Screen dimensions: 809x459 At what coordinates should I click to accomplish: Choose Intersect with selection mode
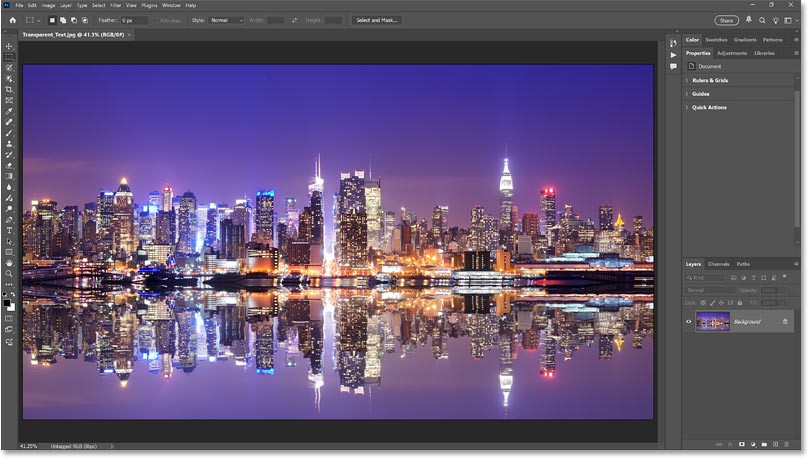pos(83,20)
